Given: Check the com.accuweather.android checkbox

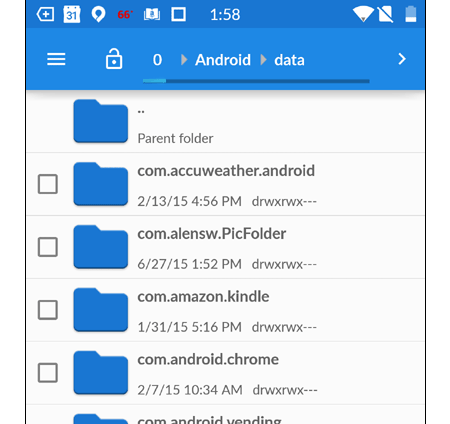Looking at the screenshot, I should (x=48, y=184).
